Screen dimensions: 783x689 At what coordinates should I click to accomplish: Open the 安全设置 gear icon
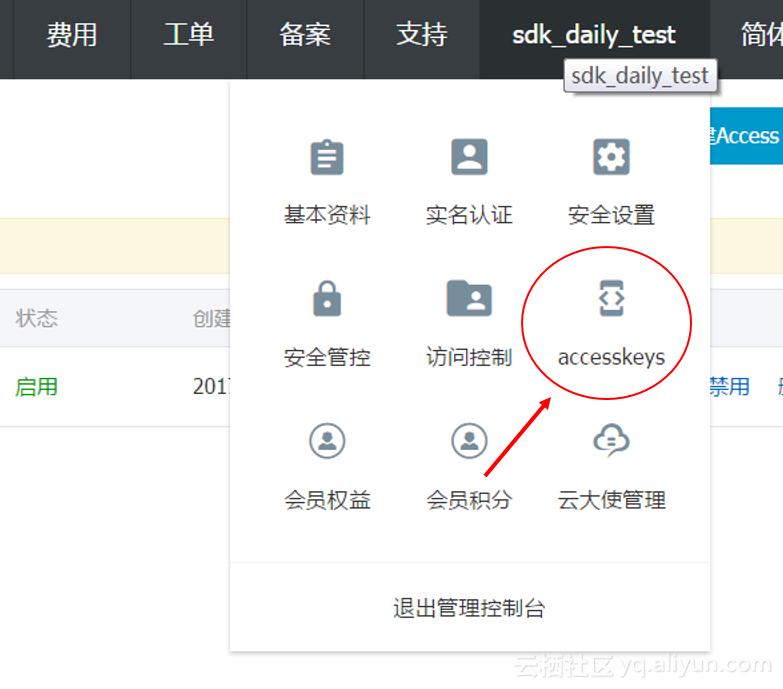(x=611, y=157)
